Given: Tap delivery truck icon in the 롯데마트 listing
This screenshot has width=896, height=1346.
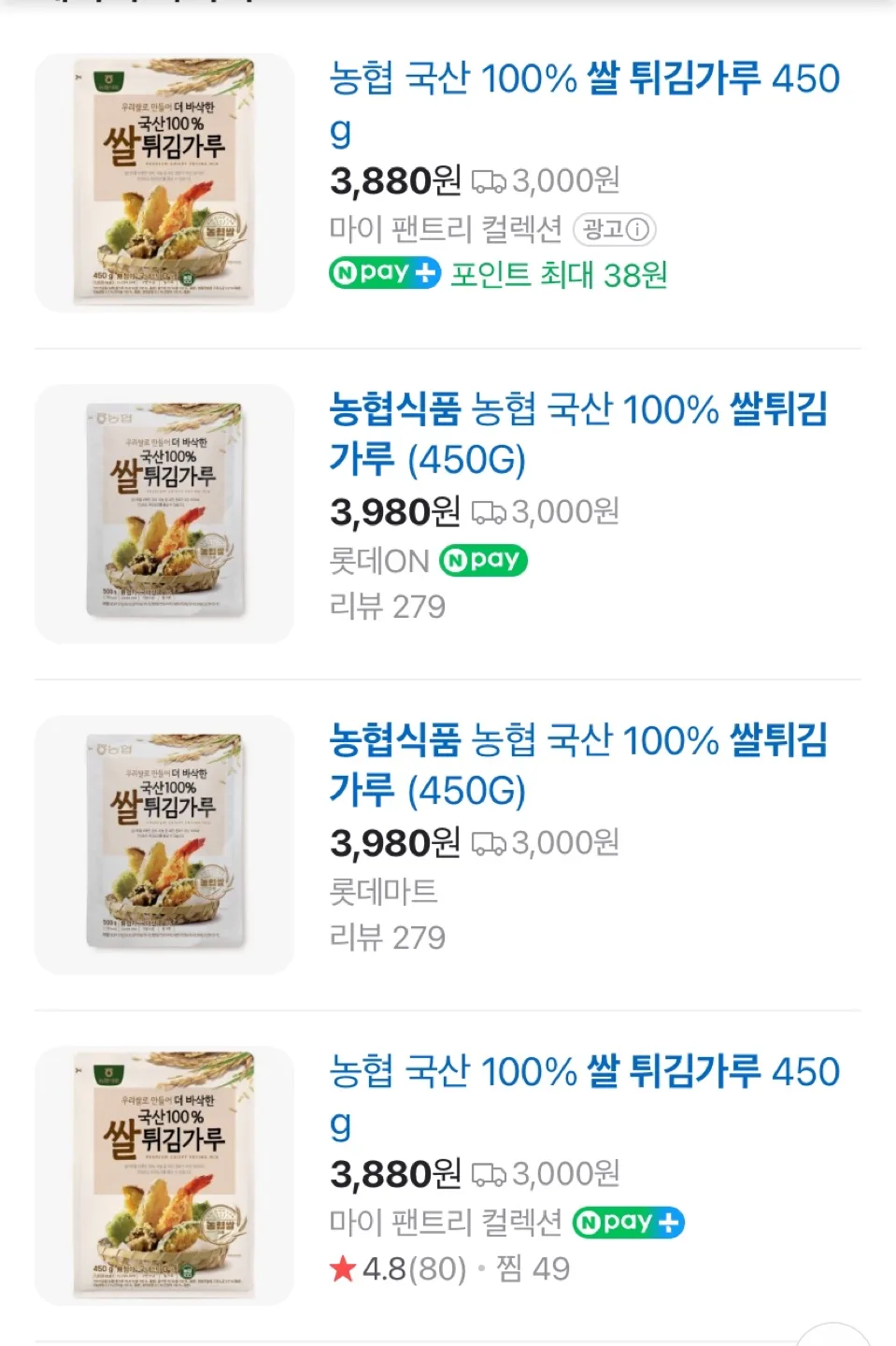Looking at the screenshot, I should [488, 843].
